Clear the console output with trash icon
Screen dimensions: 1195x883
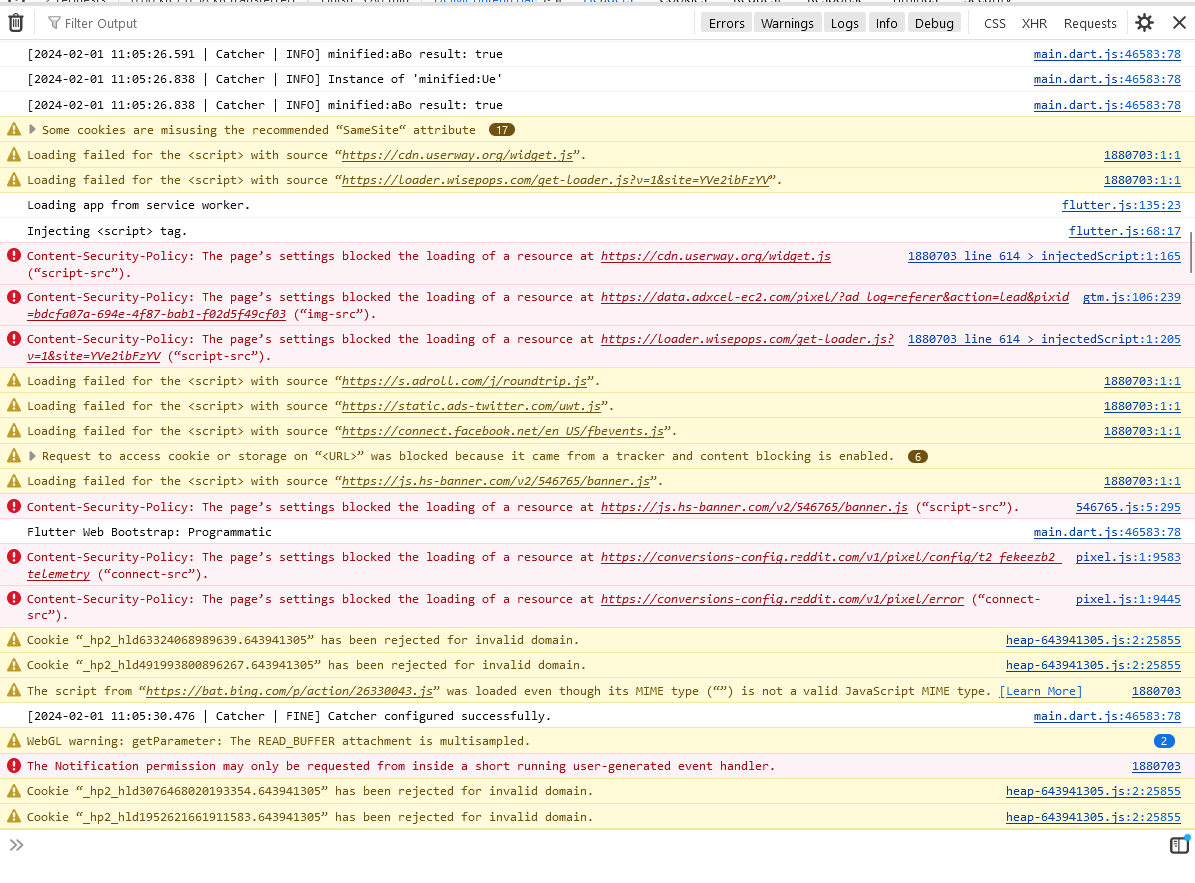(16, 23)
